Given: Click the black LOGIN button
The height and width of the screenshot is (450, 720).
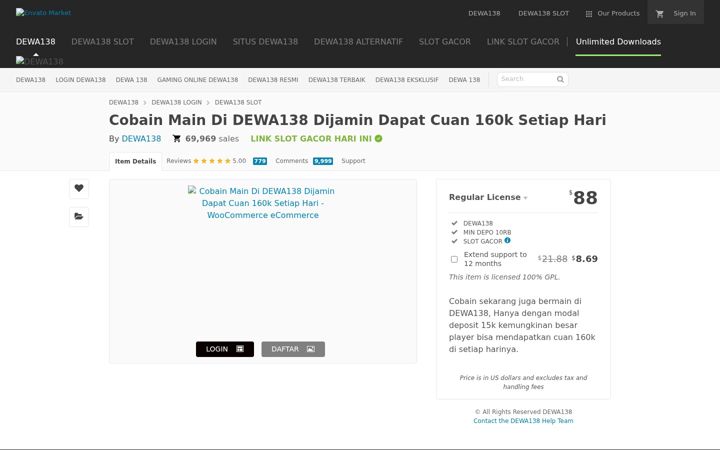Looking at the screenshot, I should click(225, 349).
